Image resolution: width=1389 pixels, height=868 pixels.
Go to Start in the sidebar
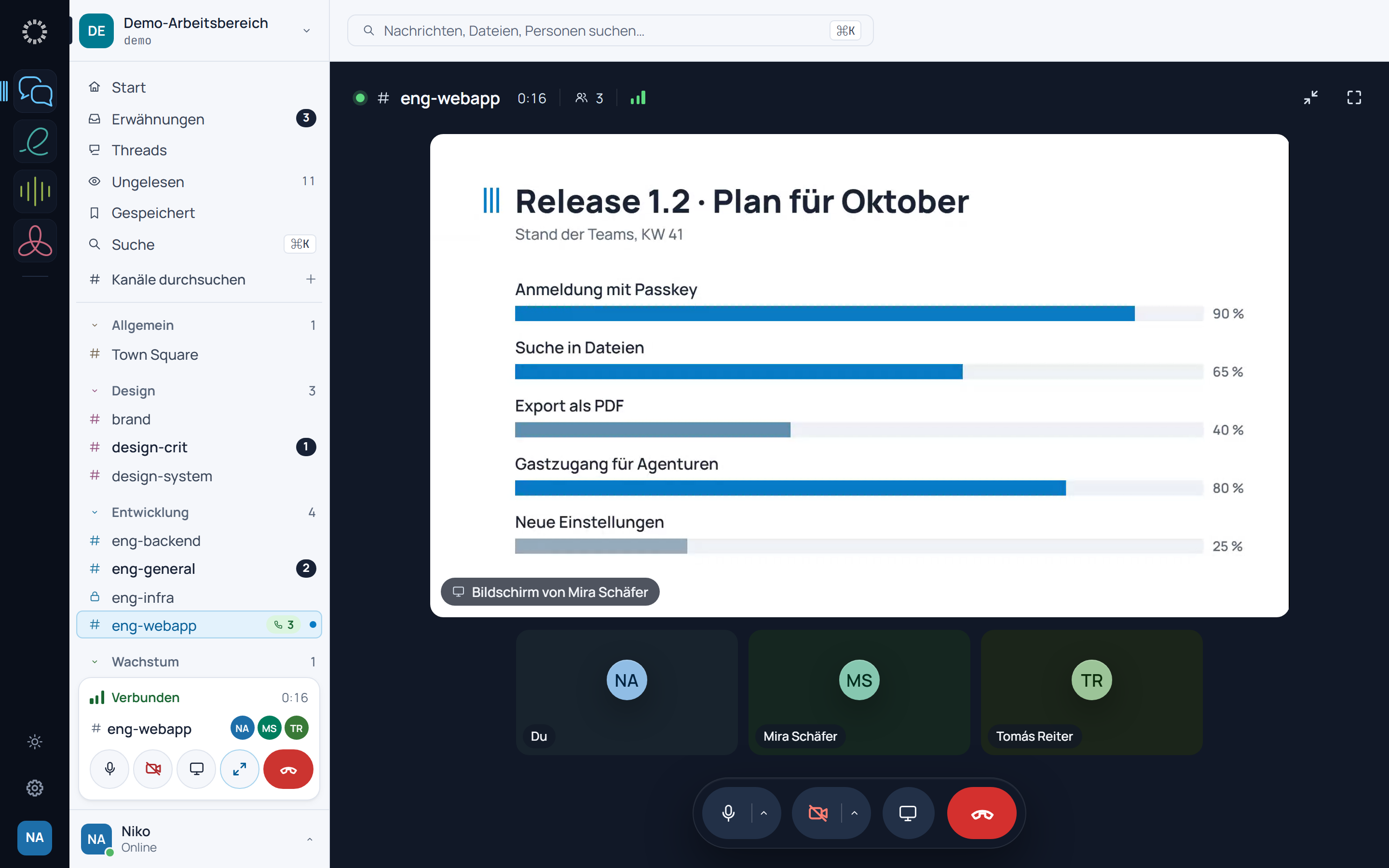[x=199, y=87]
